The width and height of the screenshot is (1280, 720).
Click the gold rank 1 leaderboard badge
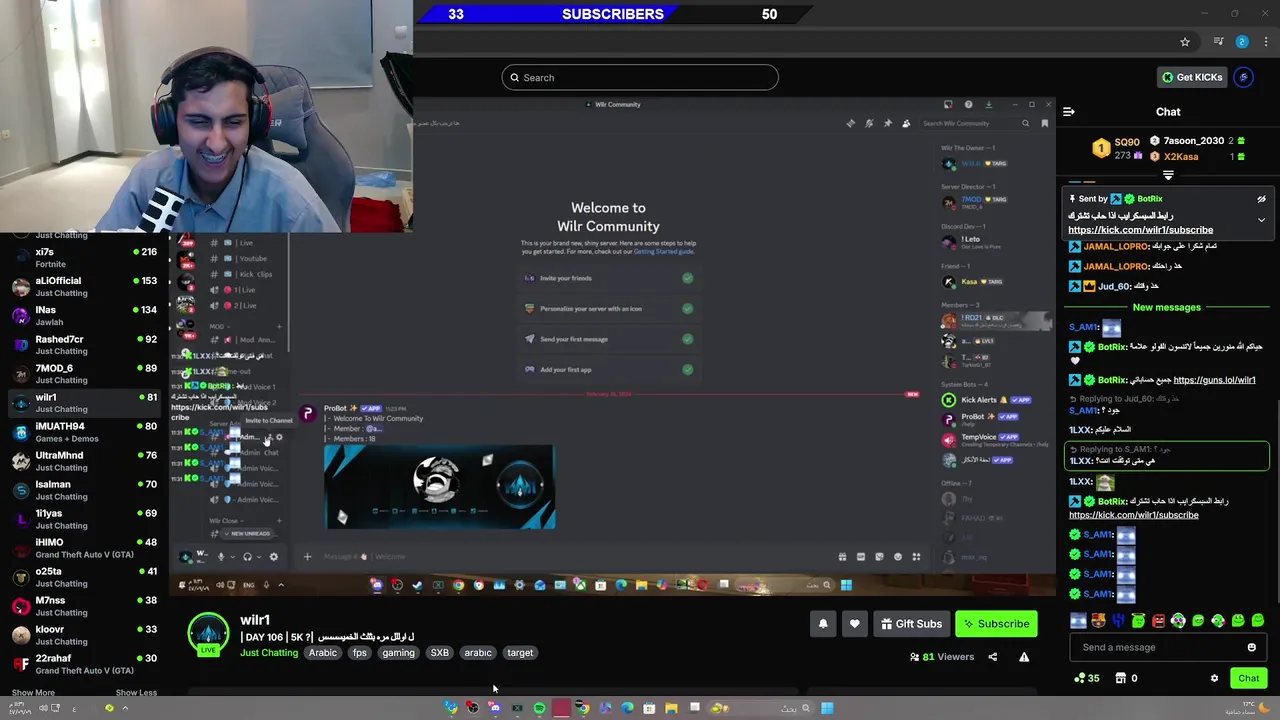(x=1101, y=148)
